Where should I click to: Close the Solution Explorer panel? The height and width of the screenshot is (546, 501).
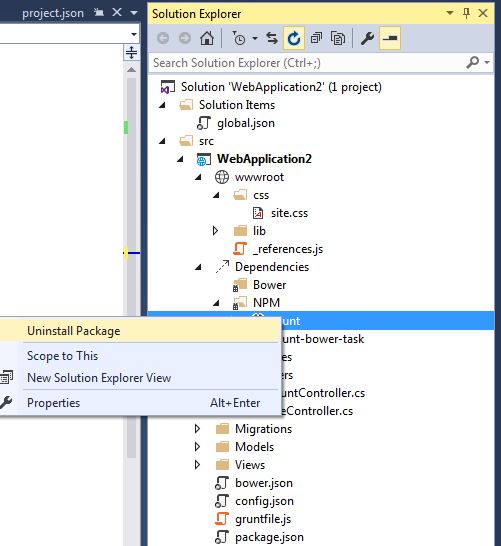pyautogui.click(x=483, y=13)
